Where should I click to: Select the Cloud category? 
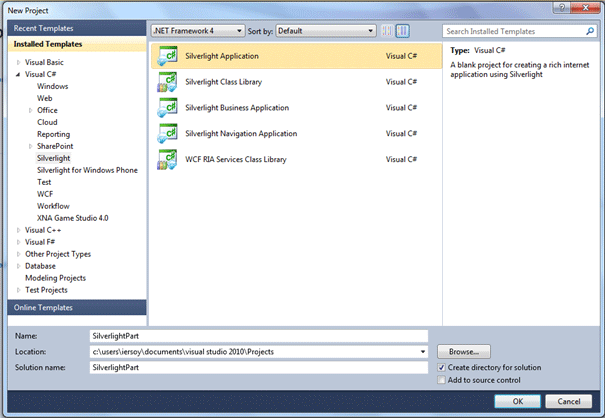tap(47, 122)
